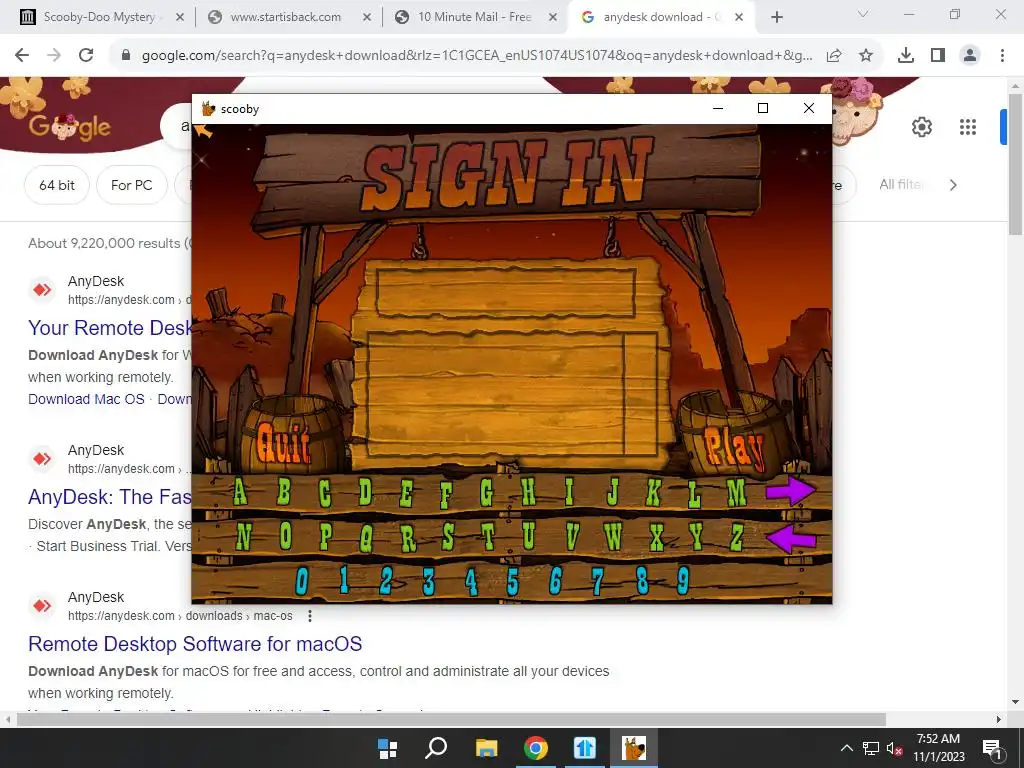Select digit 0 on the number row

(302, 581)
